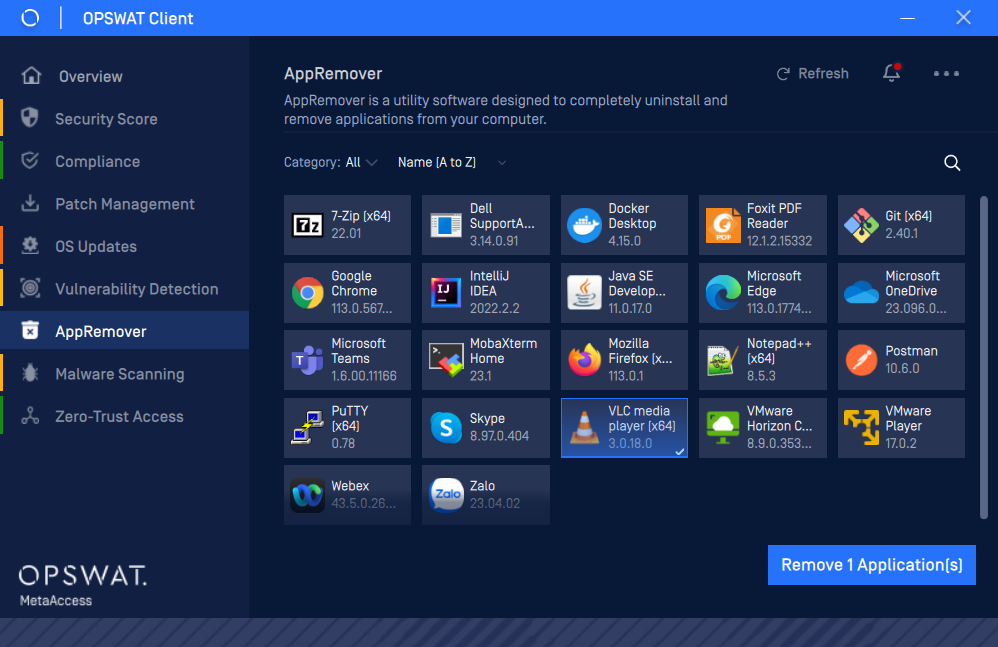Click Remove 1 Application(s) button
Viewport: 998px width, 647px height.
pyautogui.click(x=871, y=565)
